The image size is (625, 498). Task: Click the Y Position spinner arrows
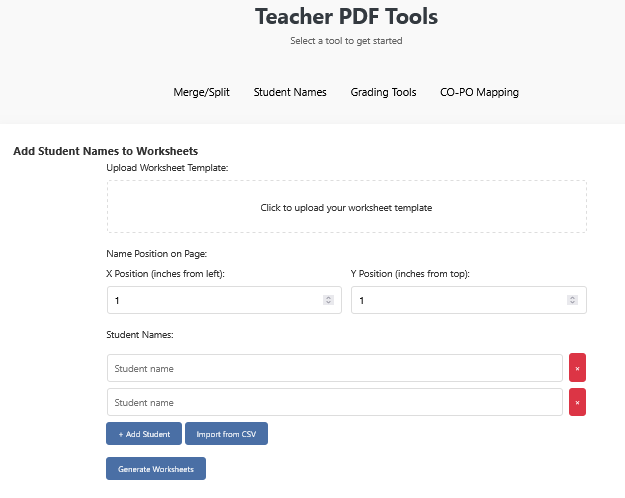click(572, 300)
